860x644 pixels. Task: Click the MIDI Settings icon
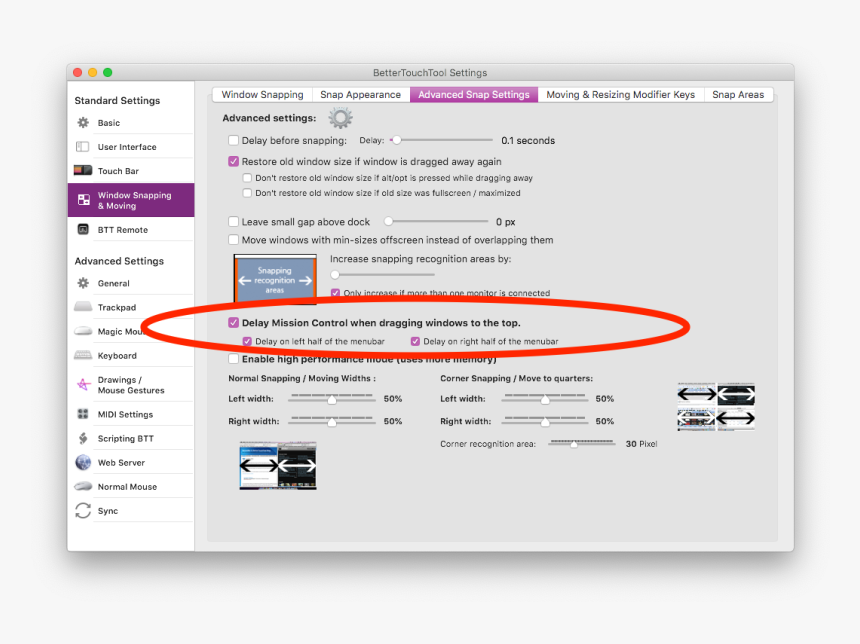83,414
